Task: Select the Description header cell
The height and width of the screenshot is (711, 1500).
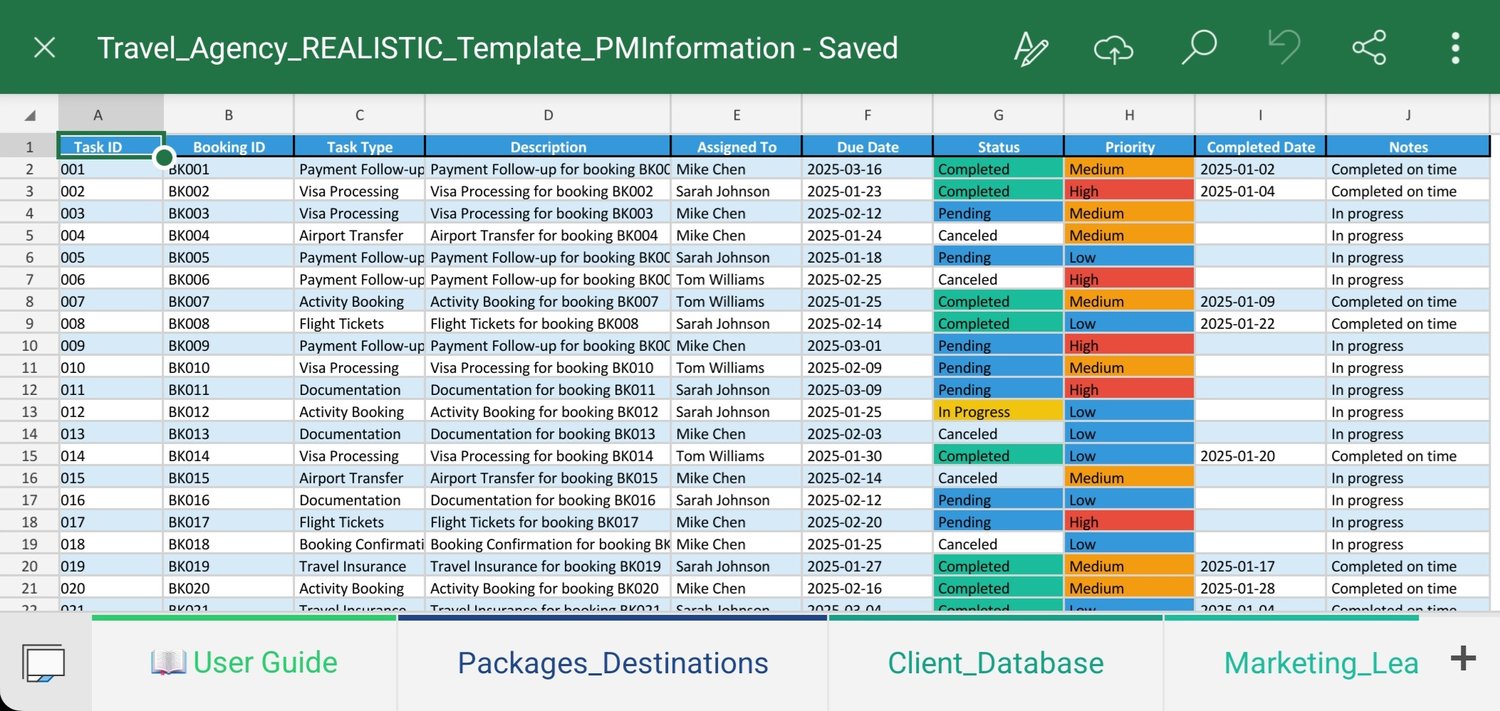Action: pos(548,146)
